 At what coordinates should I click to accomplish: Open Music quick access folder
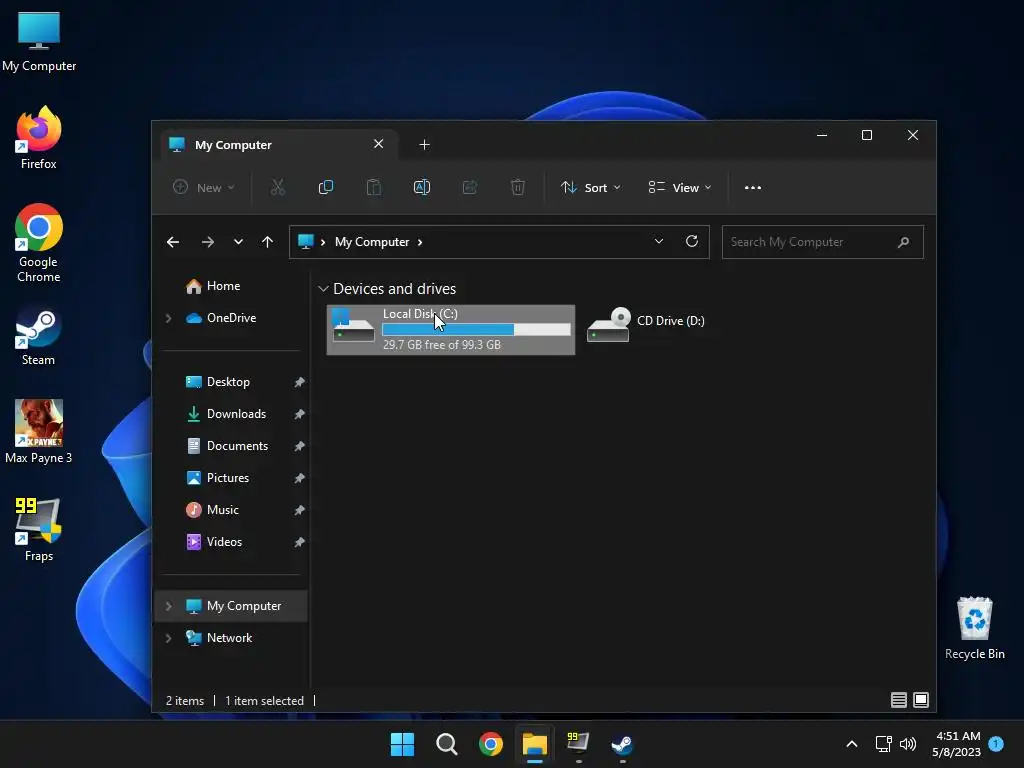[x=222, y=510]
